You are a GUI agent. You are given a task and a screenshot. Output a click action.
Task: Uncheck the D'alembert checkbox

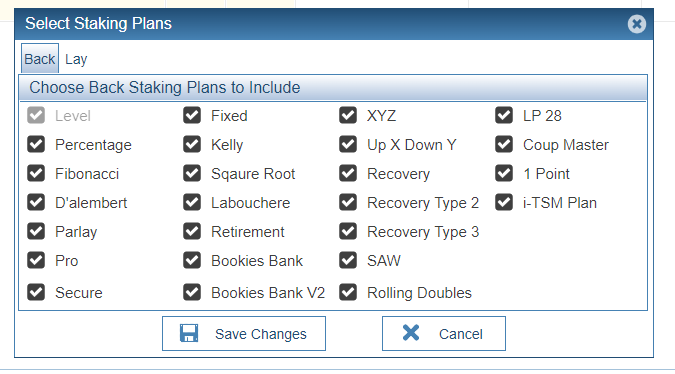36,202
